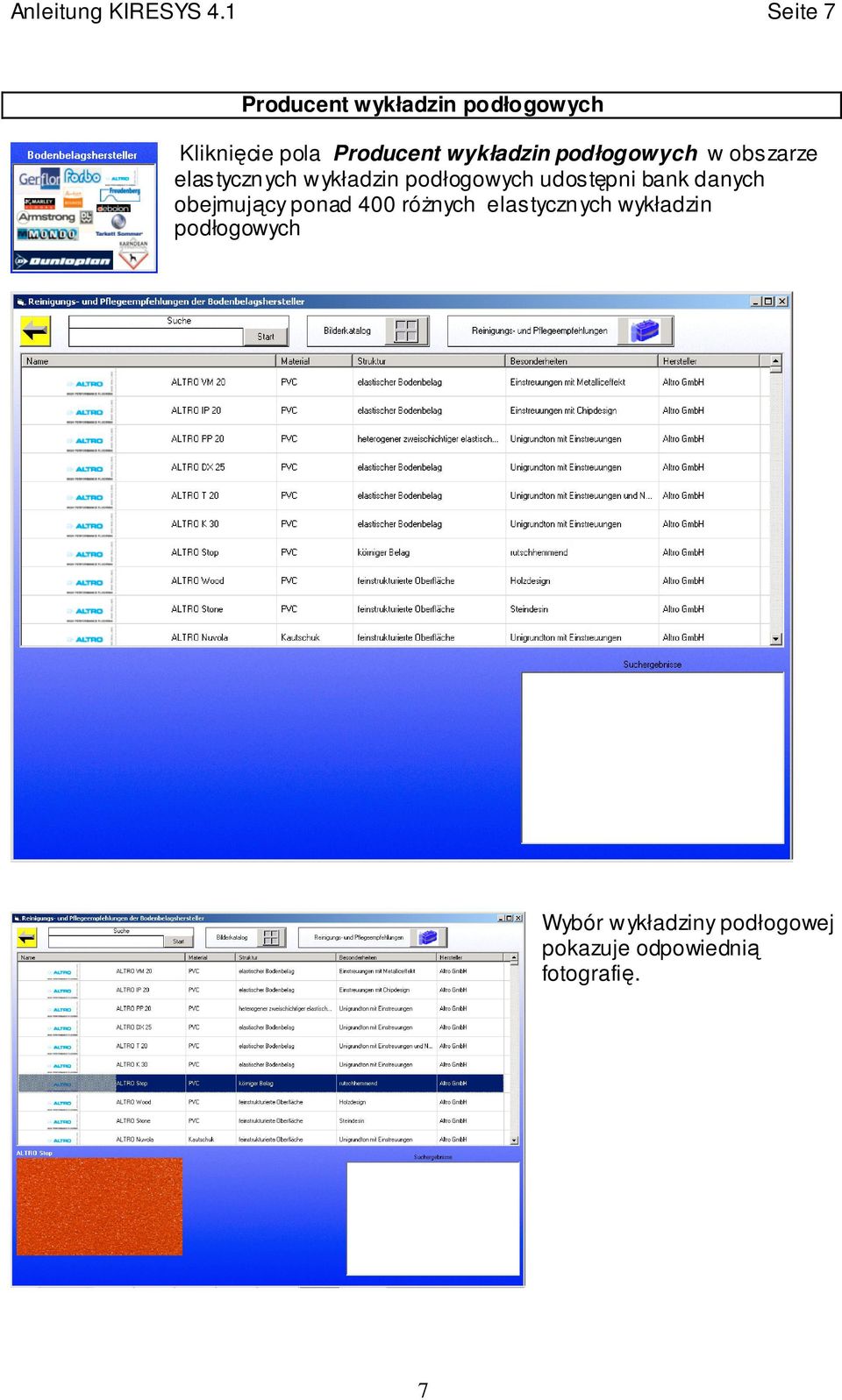The width and height of the screenshot is (842, 1400).
Task: Click the Armstrong logo in Bodenbelagshersteller tile
Action: [x=46, y=217]
